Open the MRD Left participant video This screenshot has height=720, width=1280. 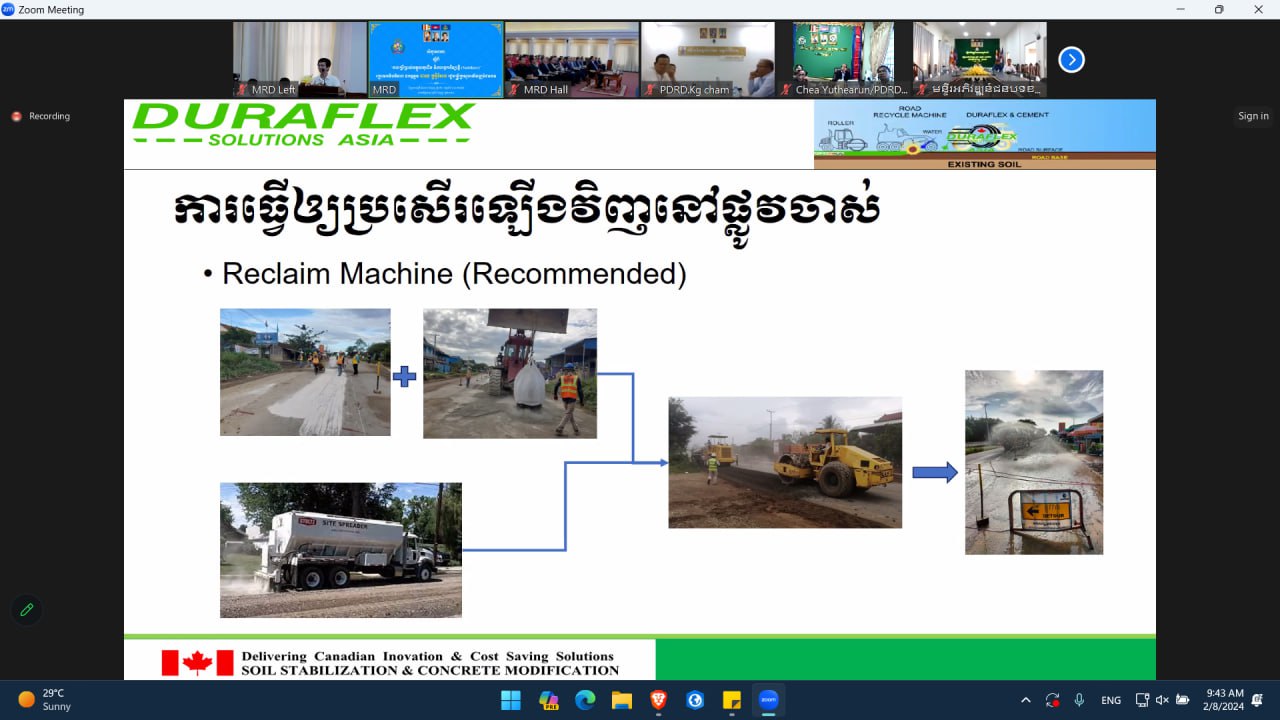(300, 60)
